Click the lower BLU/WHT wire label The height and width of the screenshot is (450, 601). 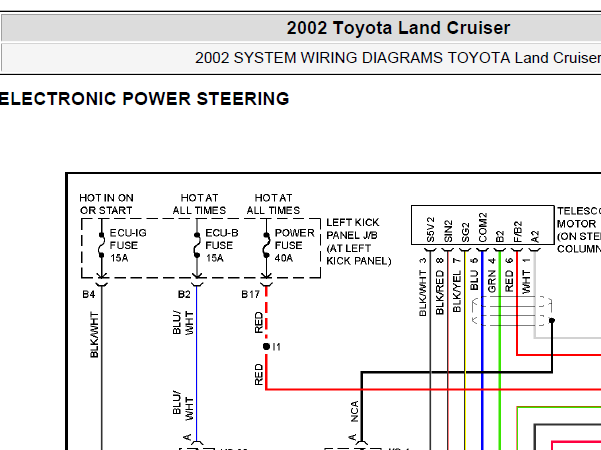click(x=183, y=408)
